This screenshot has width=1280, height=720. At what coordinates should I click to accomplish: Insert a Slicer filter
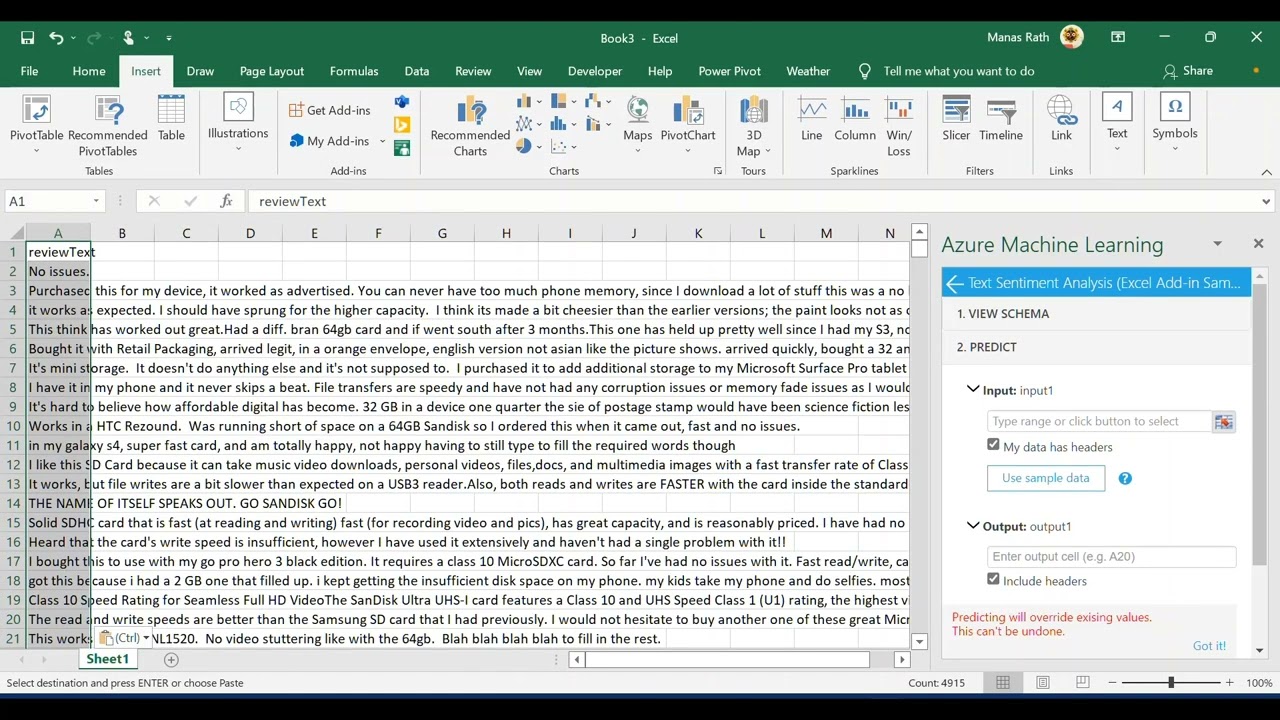pyautogui.click(x=956, y=118)
